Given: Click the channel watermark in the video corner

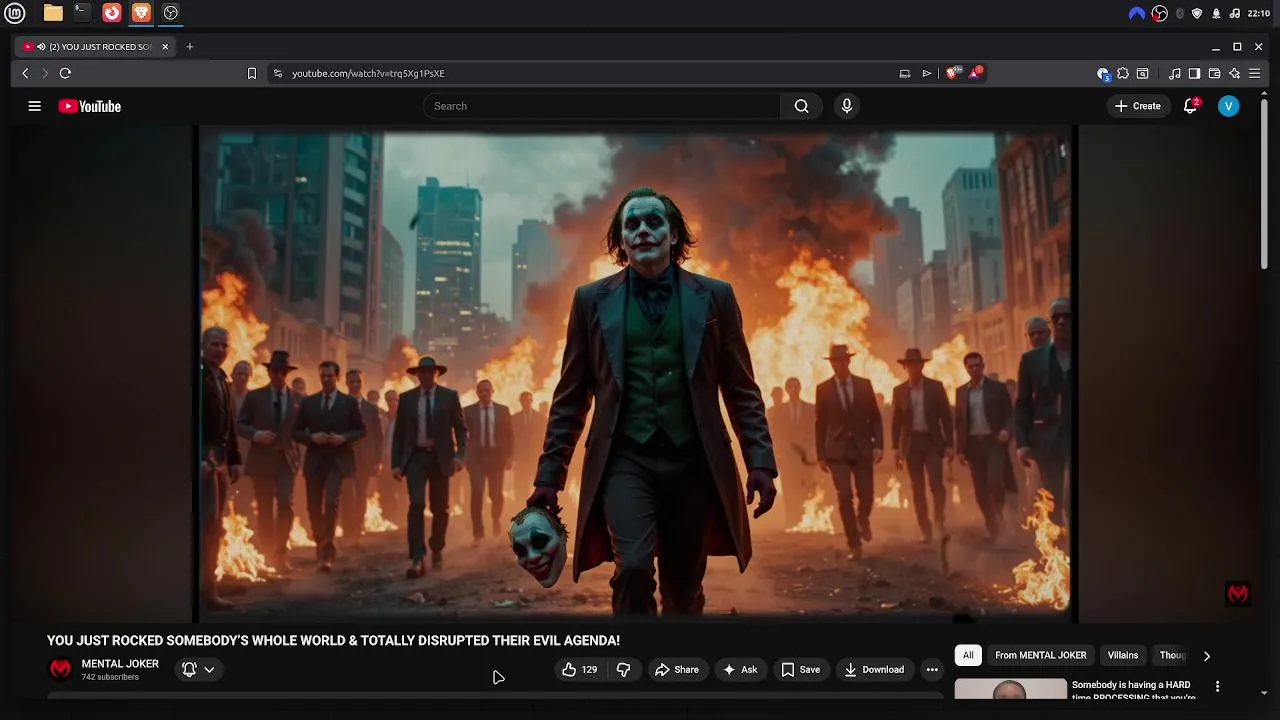Looking at the screenshot, I should pyautogui.click(x=1238, y=594).
